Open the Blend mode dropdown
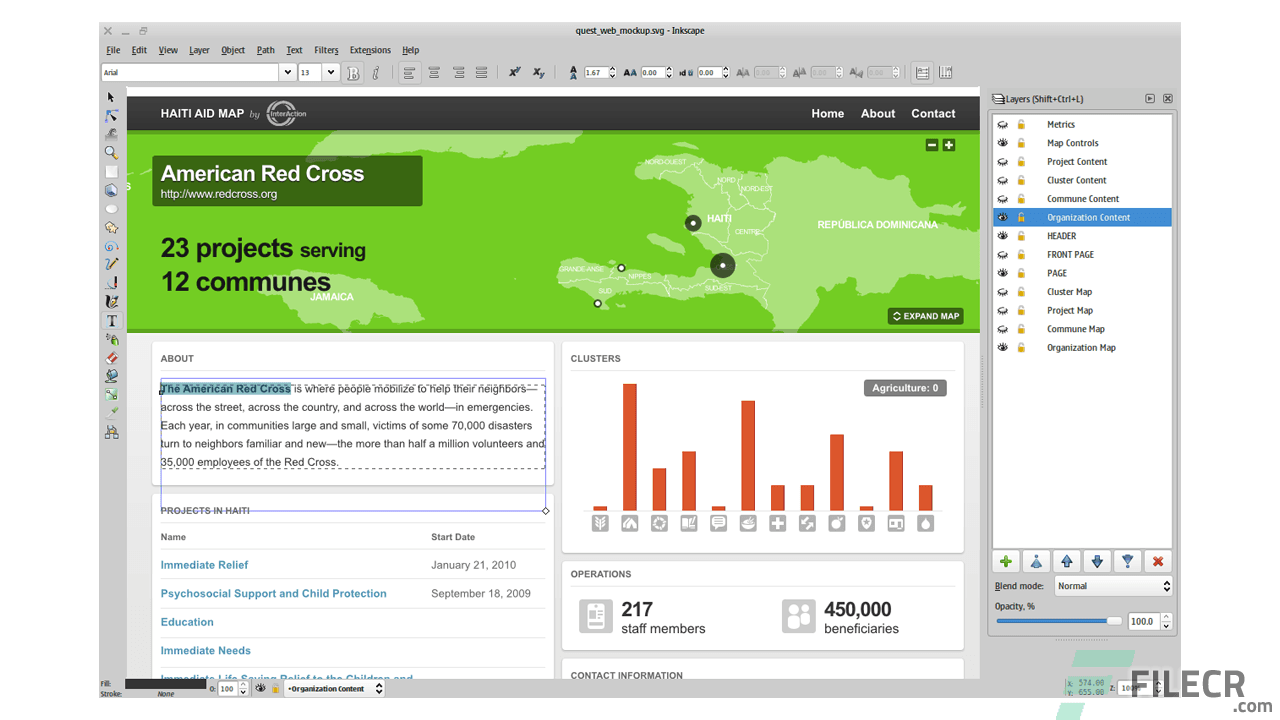The height and width of the screenshot is (720, 1280). point(1114,586)
